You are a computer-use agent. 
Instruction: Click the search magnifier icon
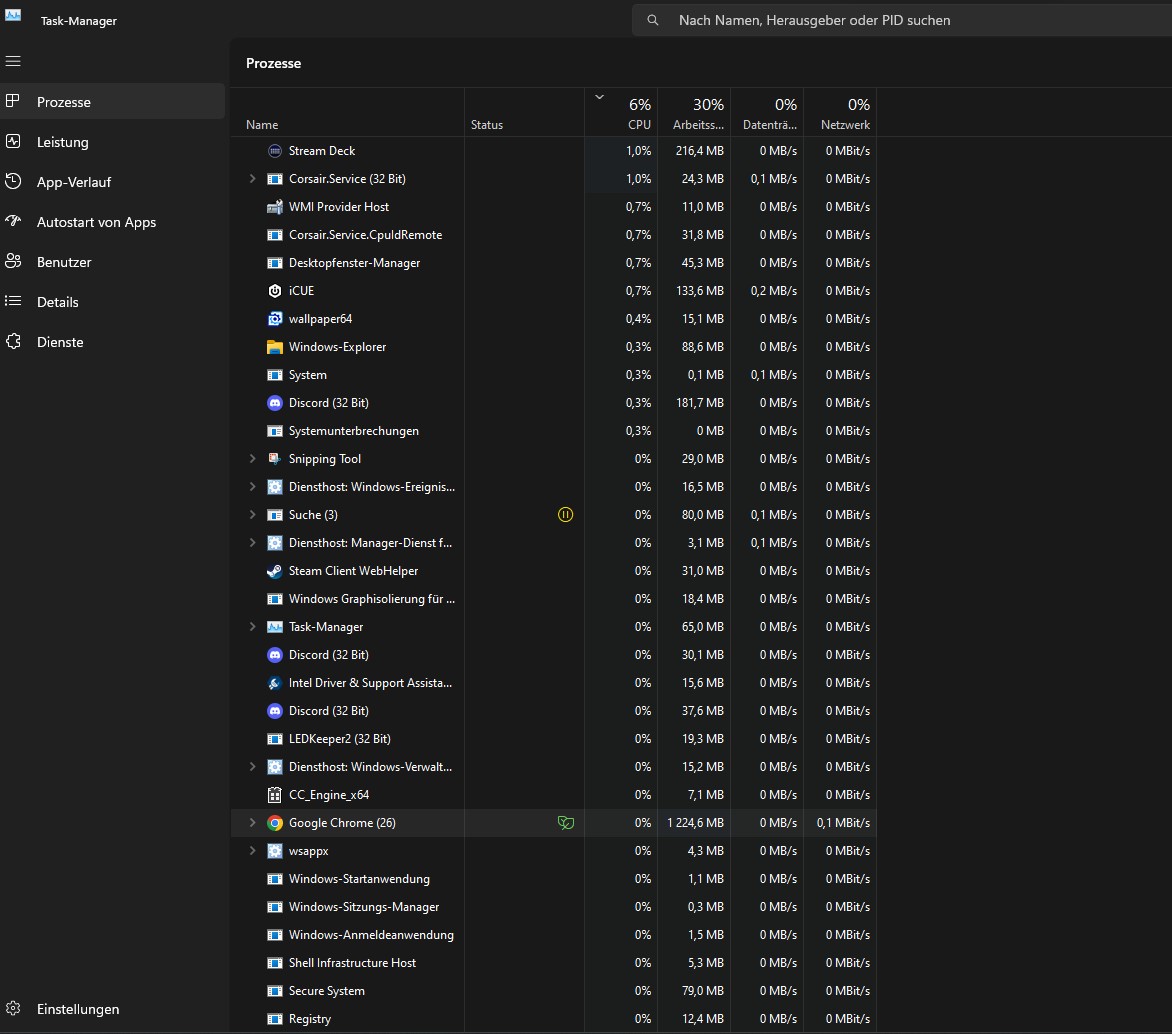(653, 20)
